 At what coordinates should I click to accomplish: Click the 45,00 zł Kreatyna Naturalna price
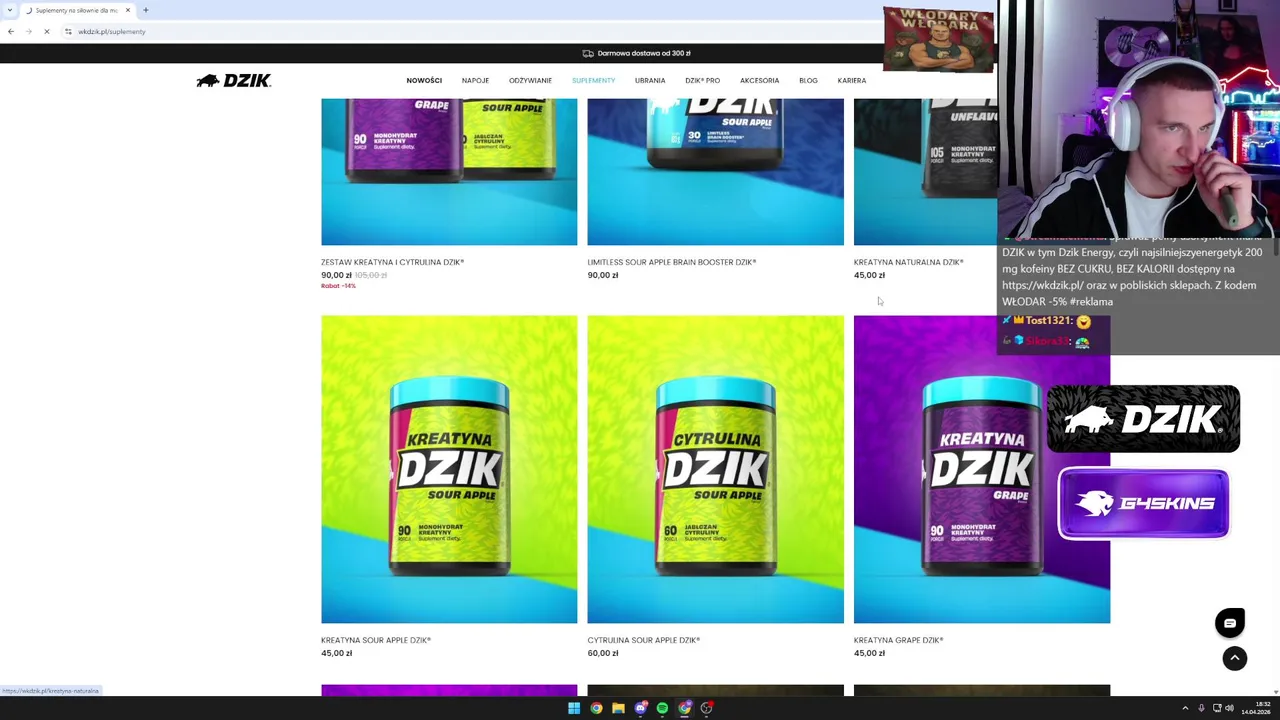(869, 275)
